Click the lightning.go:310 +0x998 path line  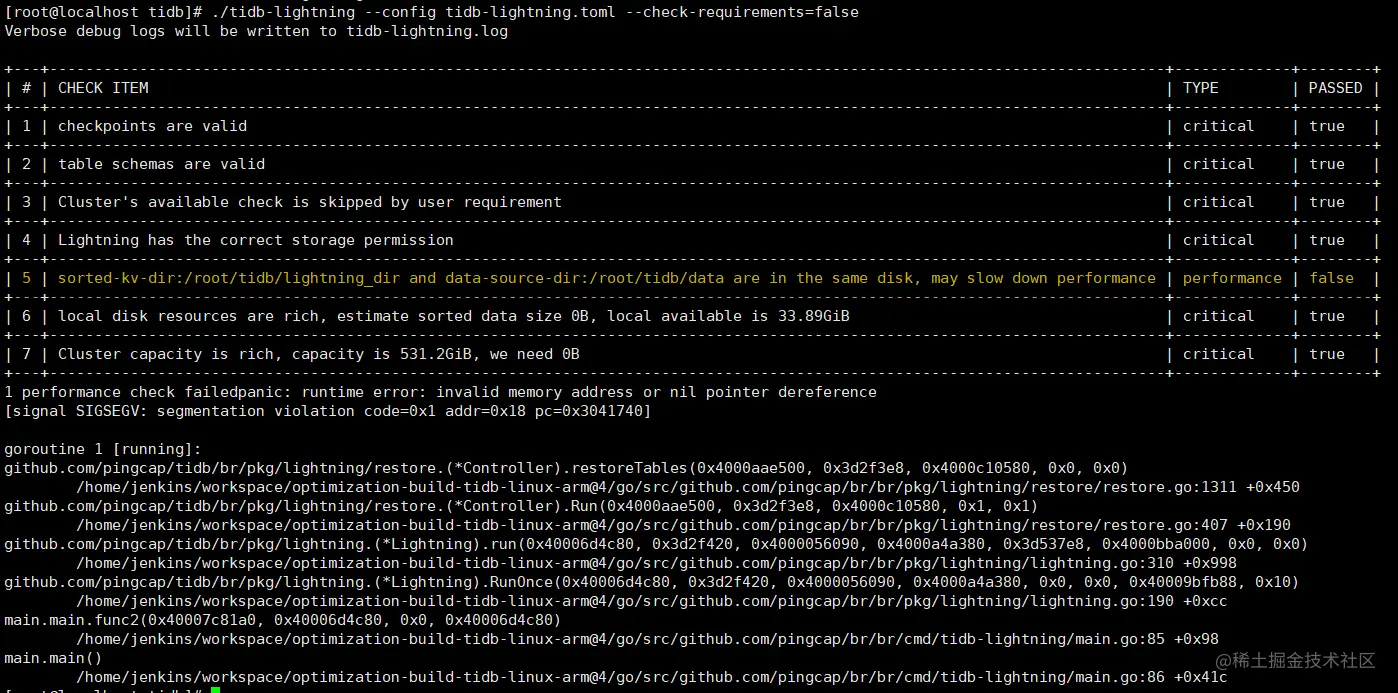[x=656, y=563]
